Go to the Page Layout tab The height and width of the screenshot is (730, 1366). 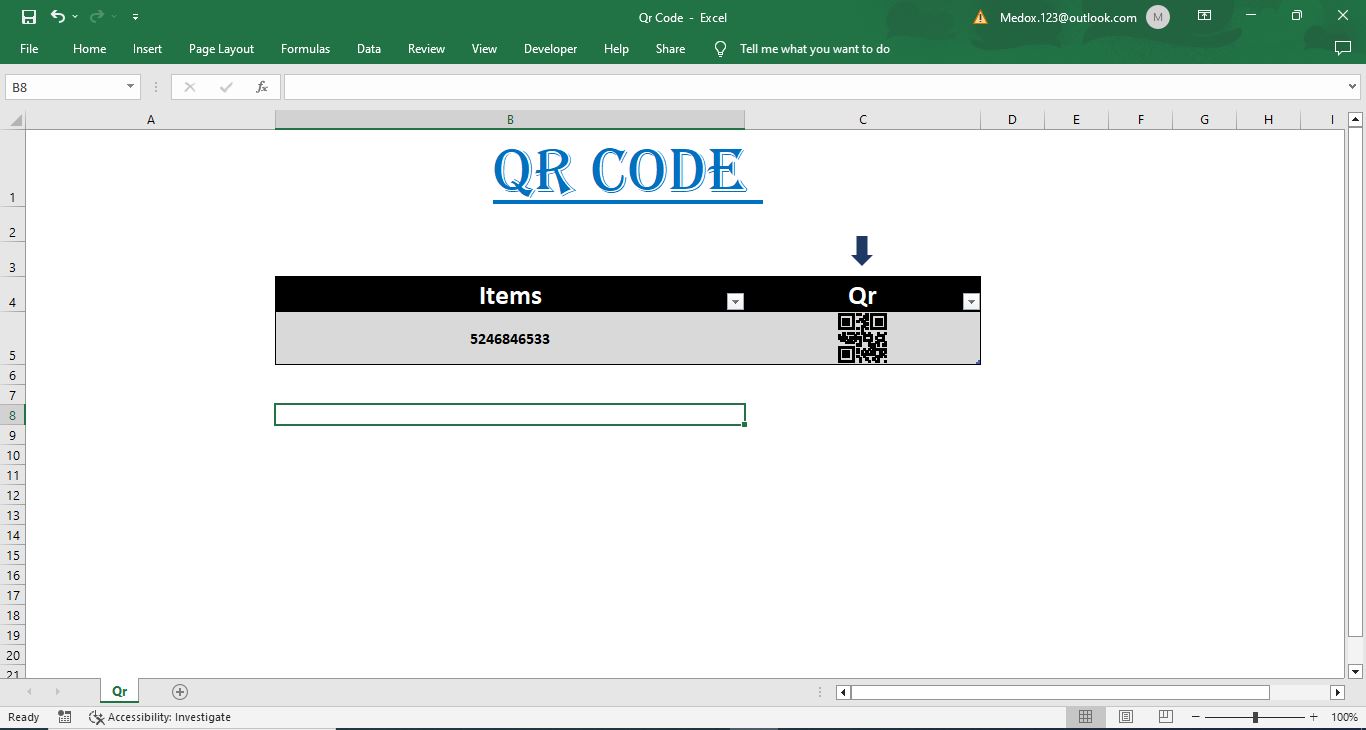221,49
